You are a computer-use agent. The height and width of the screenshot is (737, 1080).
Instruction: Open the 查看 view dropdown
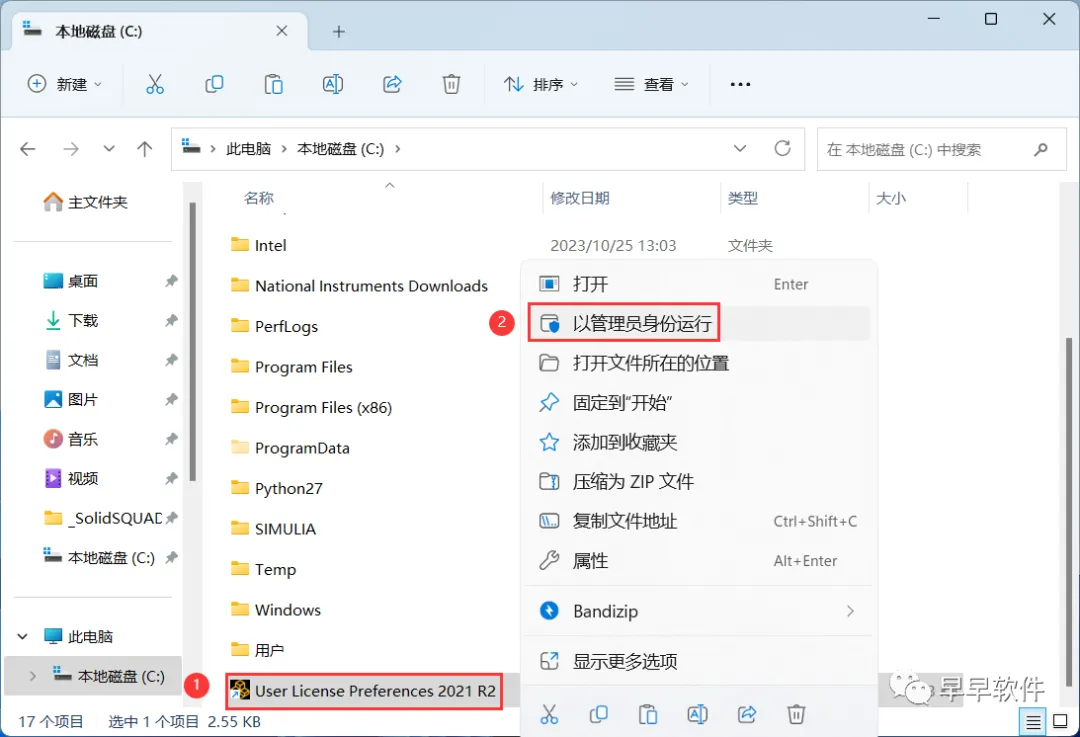click(x=652, y=84)
